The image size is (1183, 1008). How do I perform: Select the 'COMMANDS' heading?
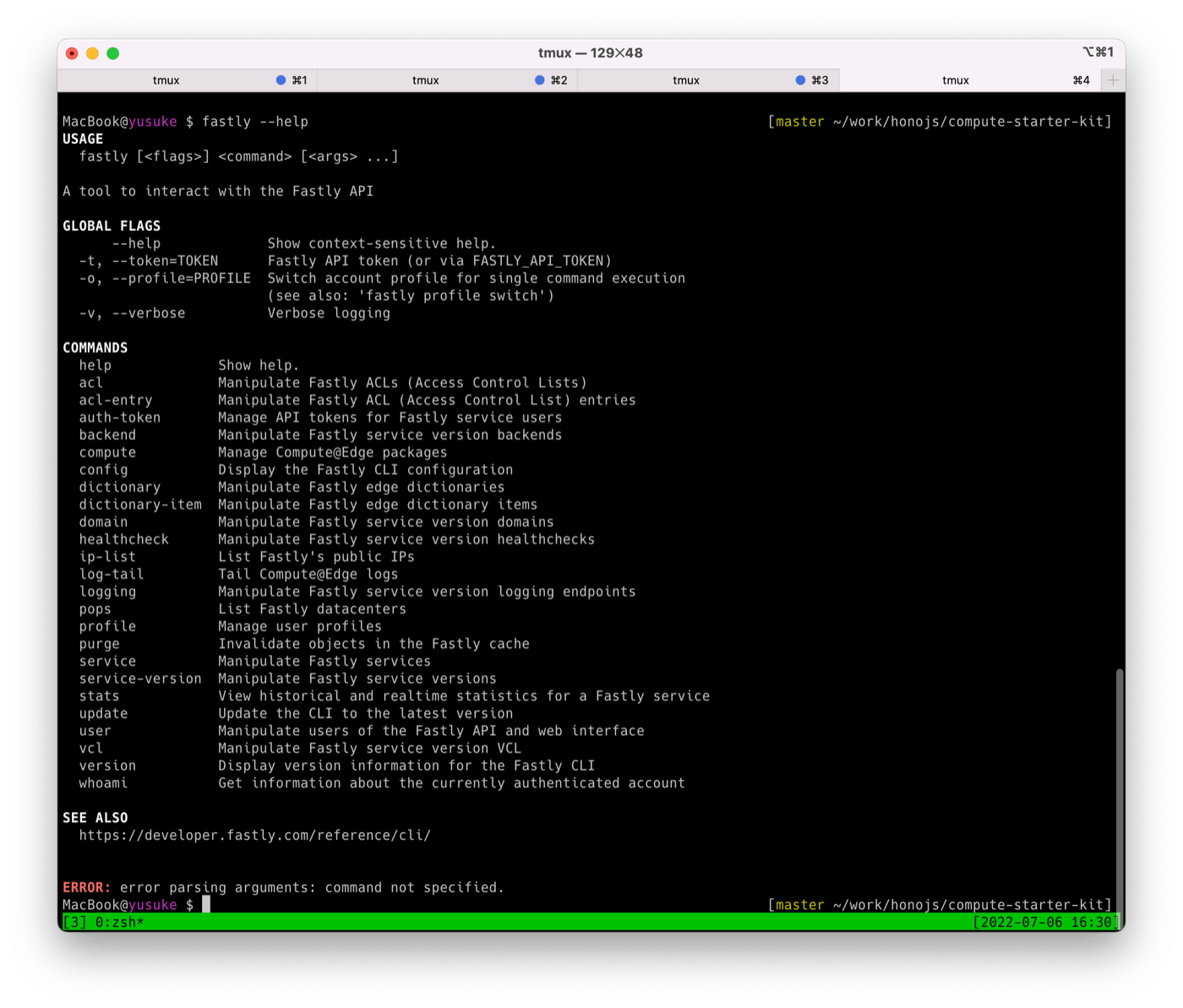(95, 348)
